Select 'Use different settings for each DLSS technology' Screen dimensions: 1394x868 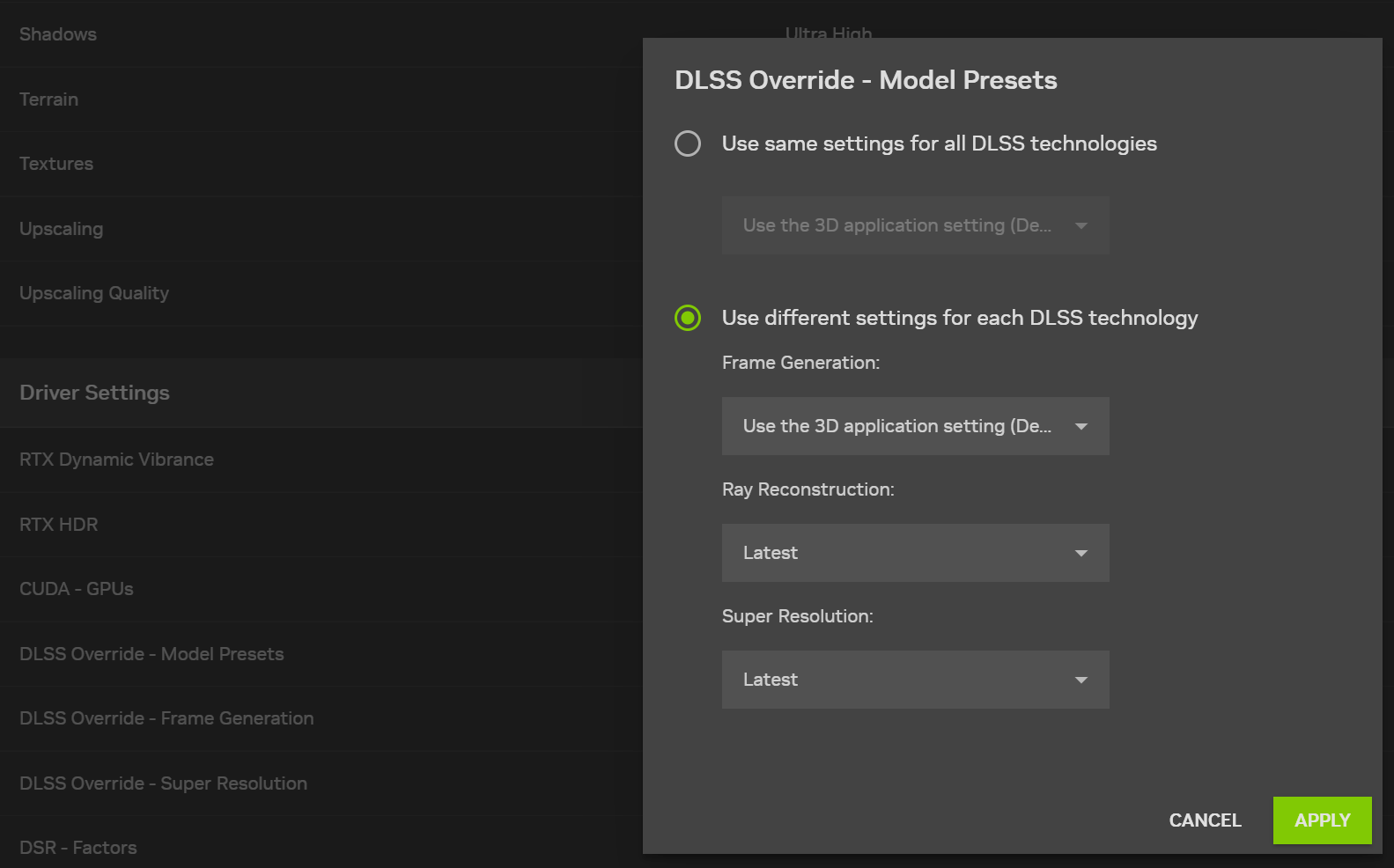pyautogui.click(x=688, y=318)
